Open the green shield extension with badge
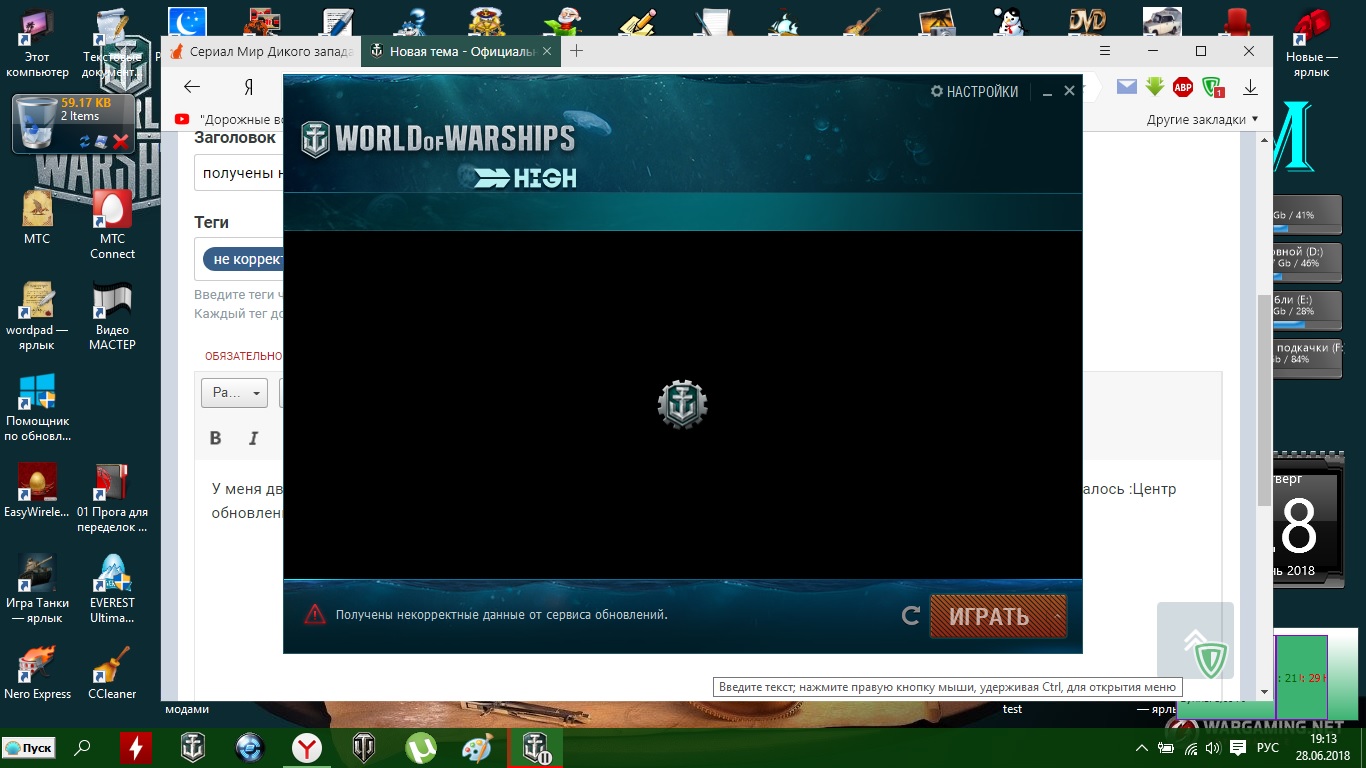1366x768 pixels. 1213,87
